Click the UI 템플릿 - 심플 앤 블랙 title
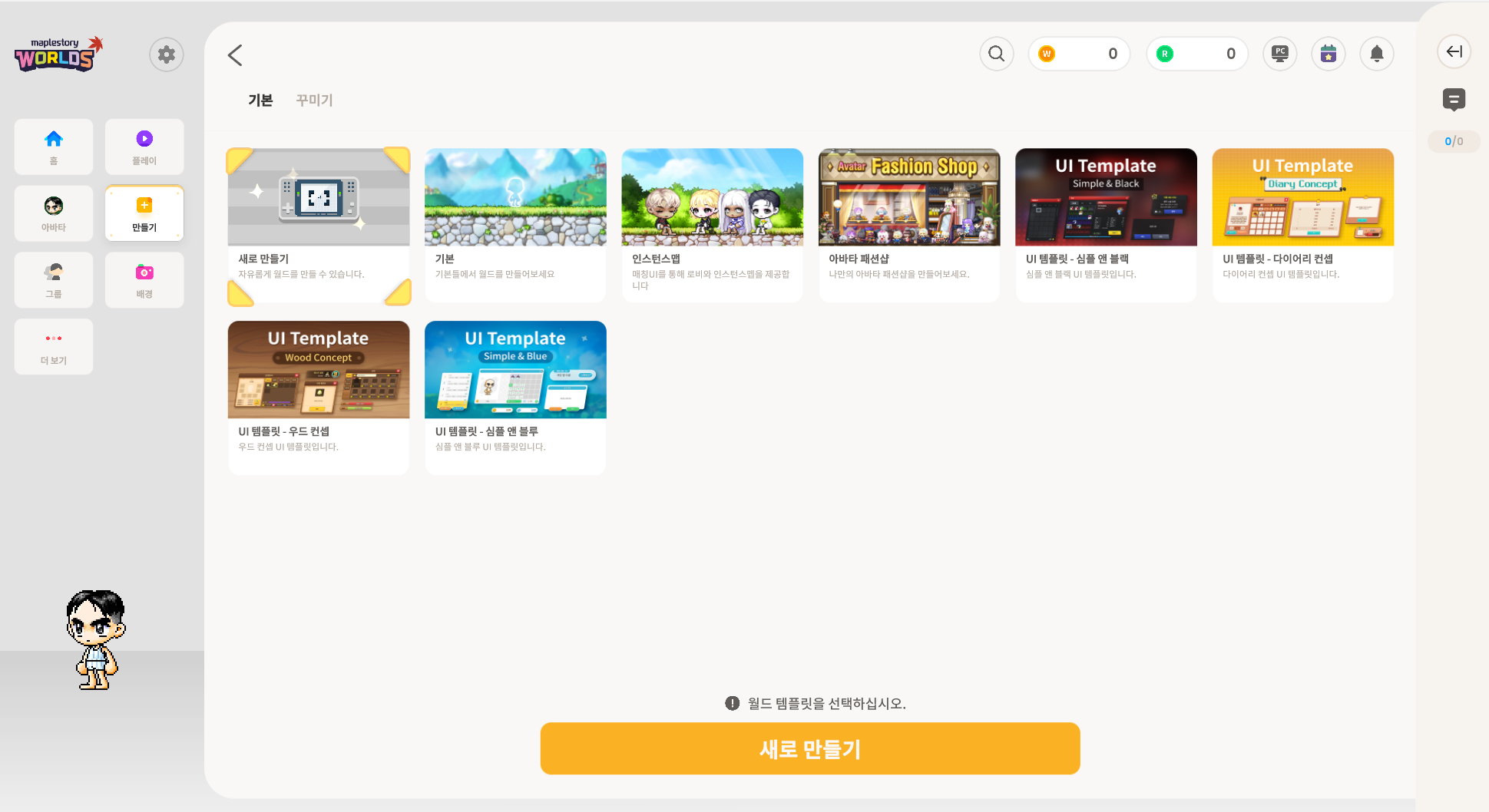Viewport: 1489px width, 812px height. coord(1077,259)
